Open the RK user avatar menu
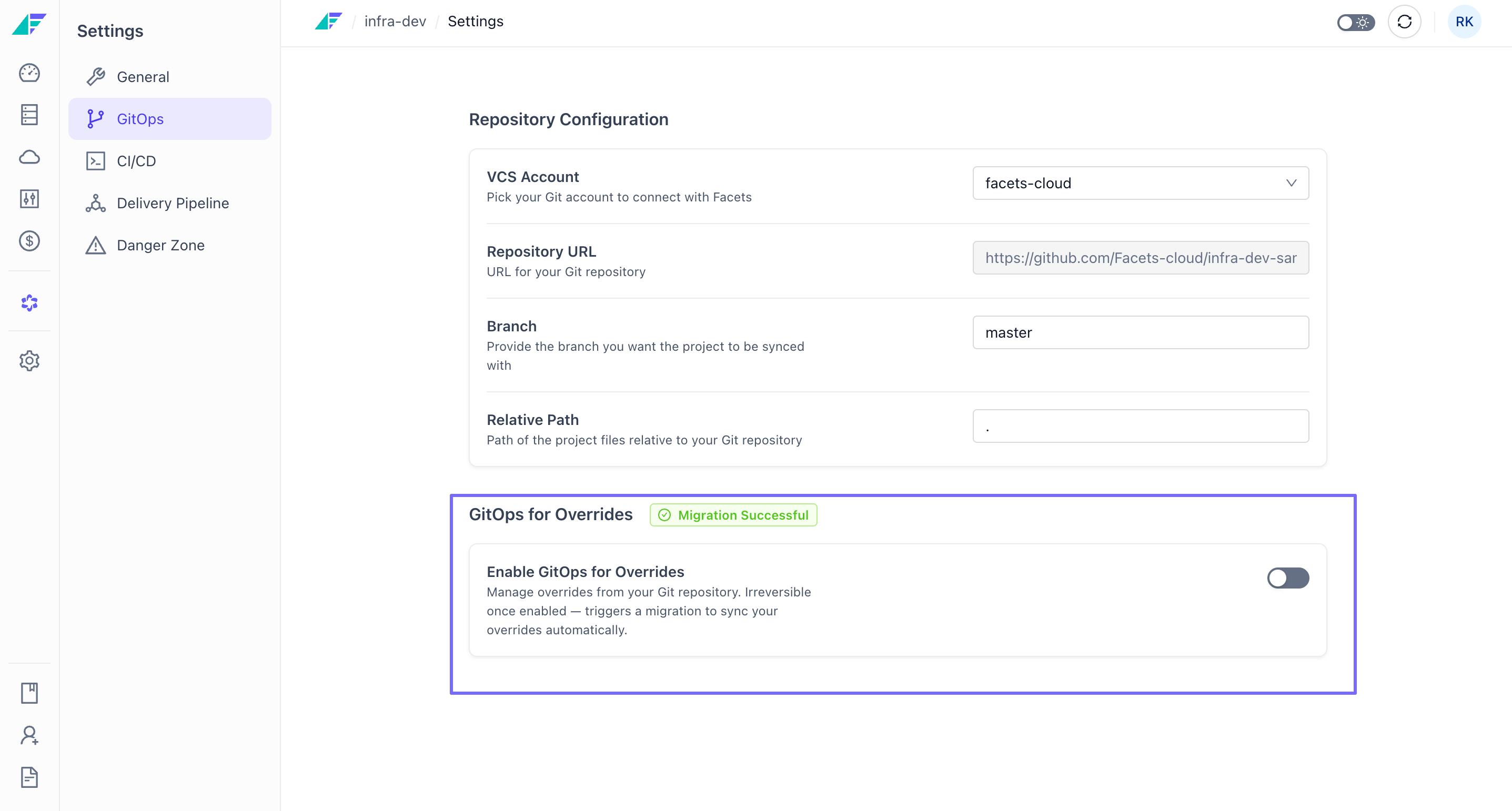Viewport: 1512px width, 811px height. click(1464, 22)
